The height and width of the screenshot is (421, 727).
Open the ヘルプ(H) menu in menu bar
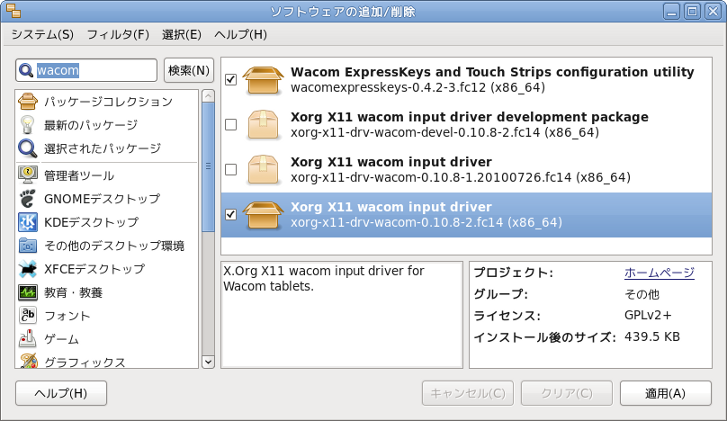[x=240, y=35]
